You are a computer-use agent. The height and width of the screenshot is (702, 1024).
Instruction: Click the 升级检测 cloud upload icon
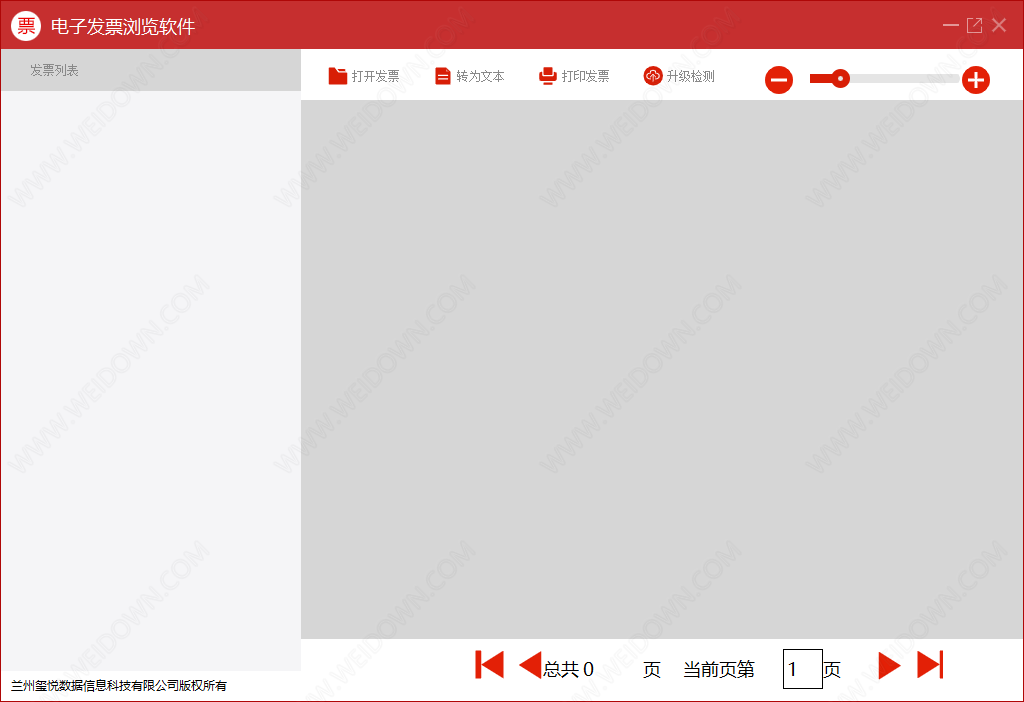tap(652, 76)
